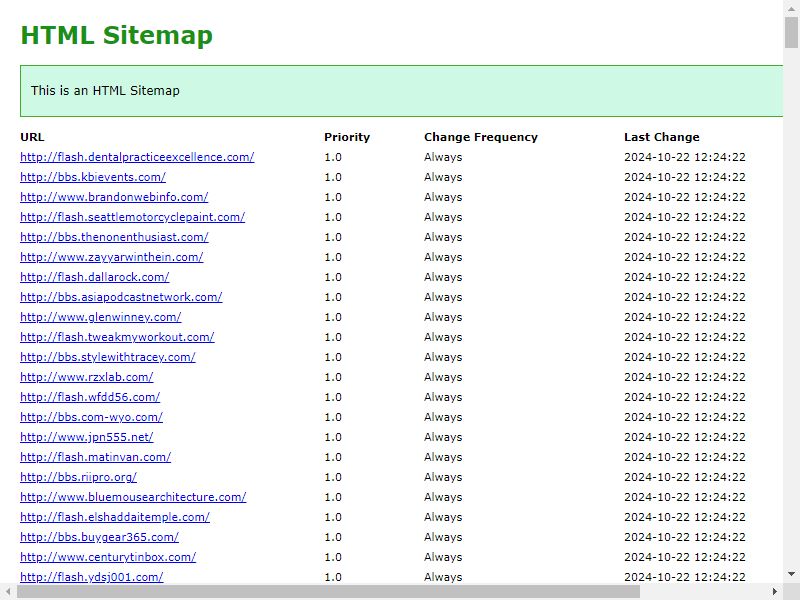
Task: Click the vertical scrollbar thumb
Action: pyautogui.click(x=791, y=32)
